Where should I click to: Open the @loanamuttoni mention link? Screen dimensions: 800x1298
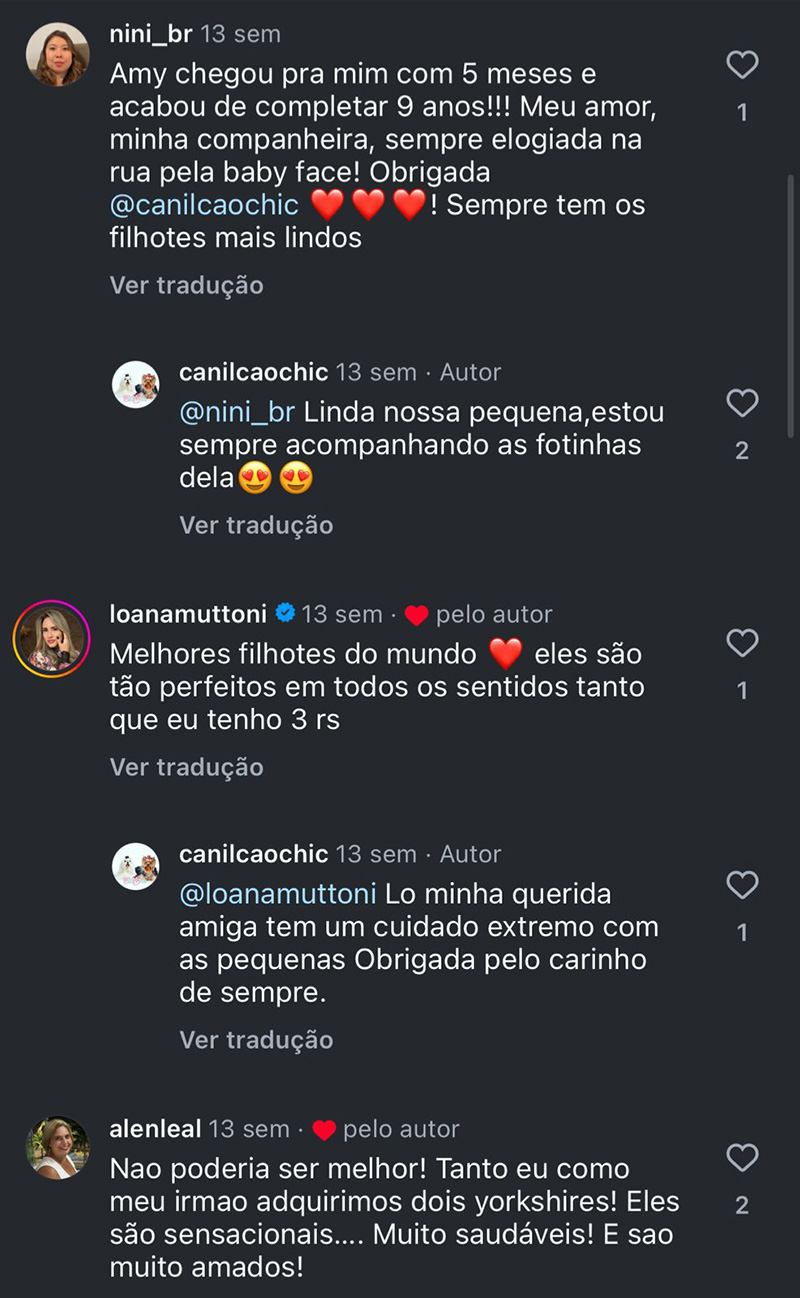pyautogui.click(x=278, y=893)
